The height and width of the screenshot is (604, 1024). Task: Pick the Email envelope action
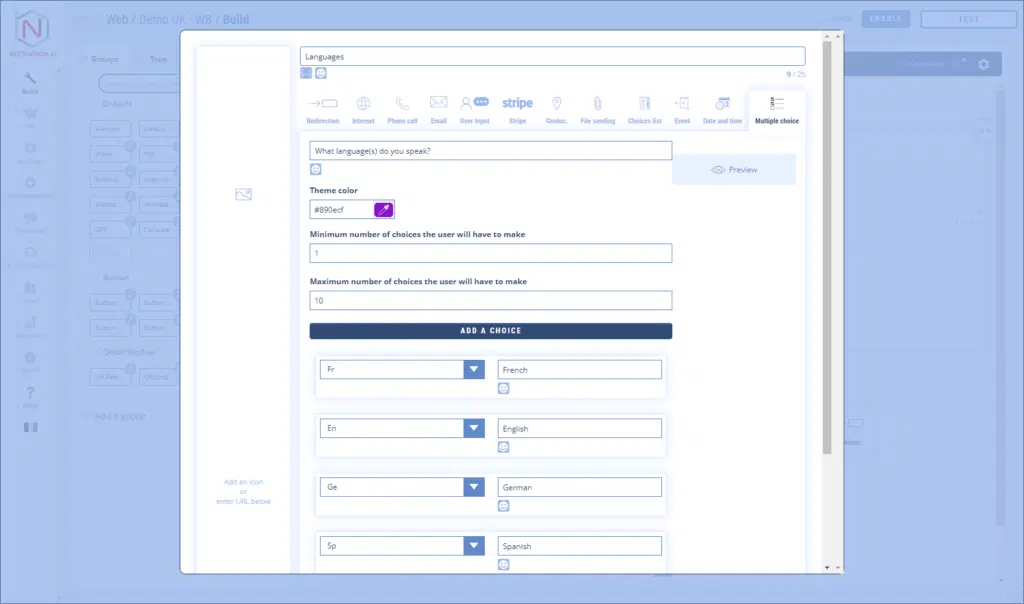[x=438, y=108]
